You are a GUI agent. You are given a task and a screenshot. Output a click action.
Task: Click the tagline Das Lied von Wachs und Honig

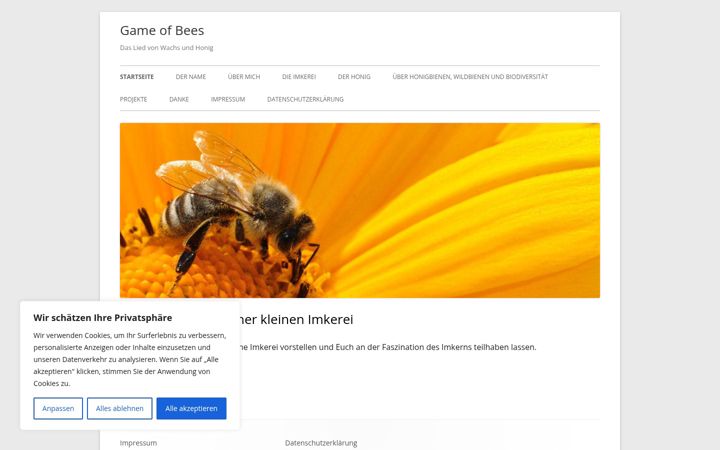166,48
